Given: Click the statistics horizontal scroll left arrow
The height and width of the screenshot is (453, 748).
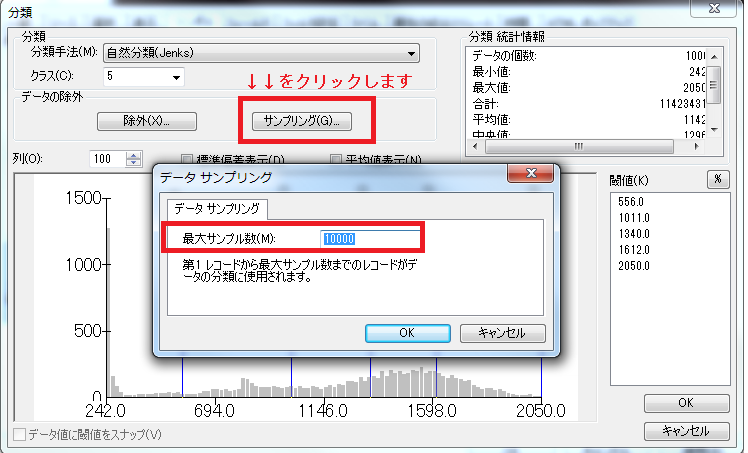Looking at the screenshot, I should (475, 146).
